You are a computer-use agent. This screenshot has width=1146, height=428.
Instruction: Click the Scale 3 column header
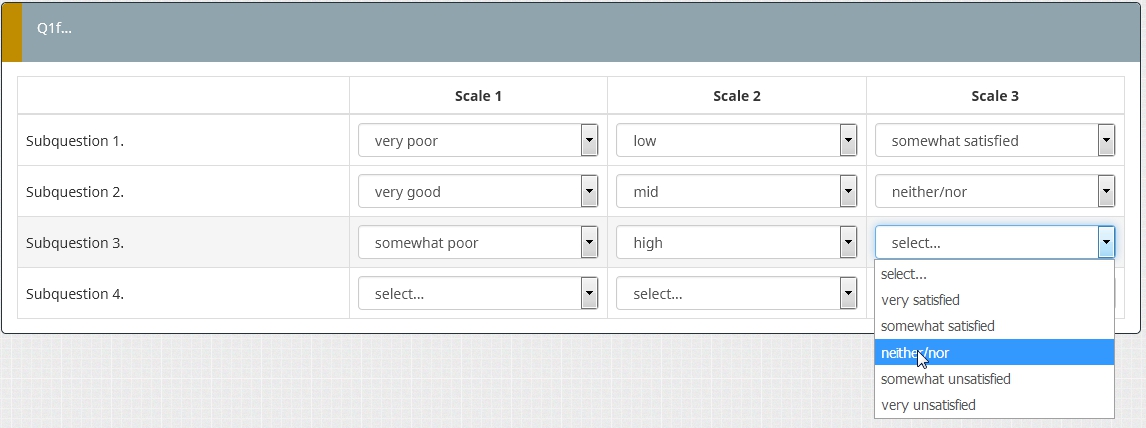coord(994,96)
